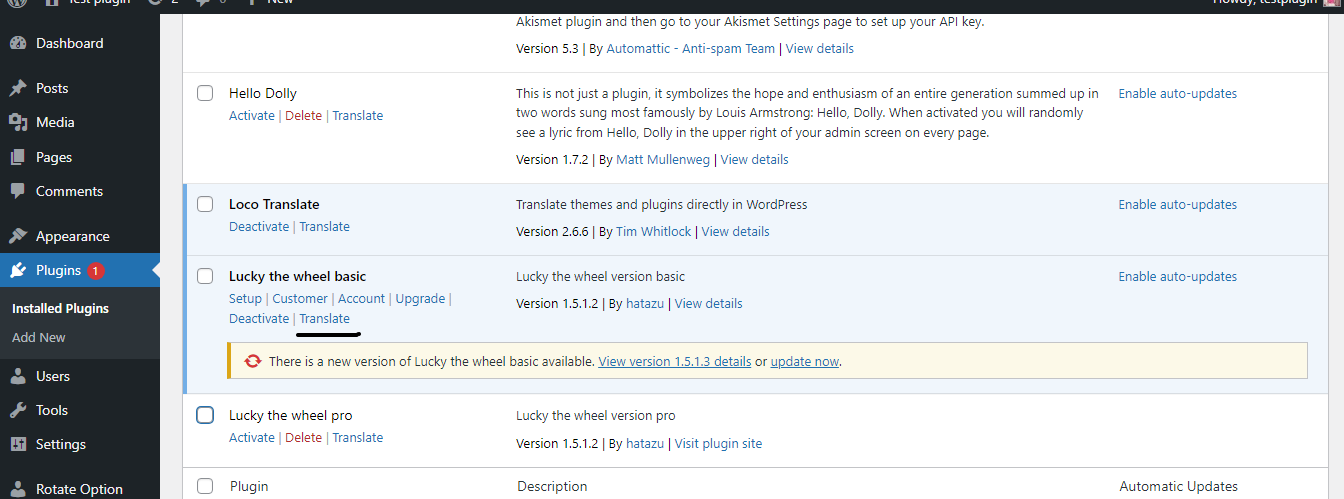Enable auto-updates for Lucky the wheel basic
The height and width of the screenshot is (499, 1344).
[x=1177, y=276]
